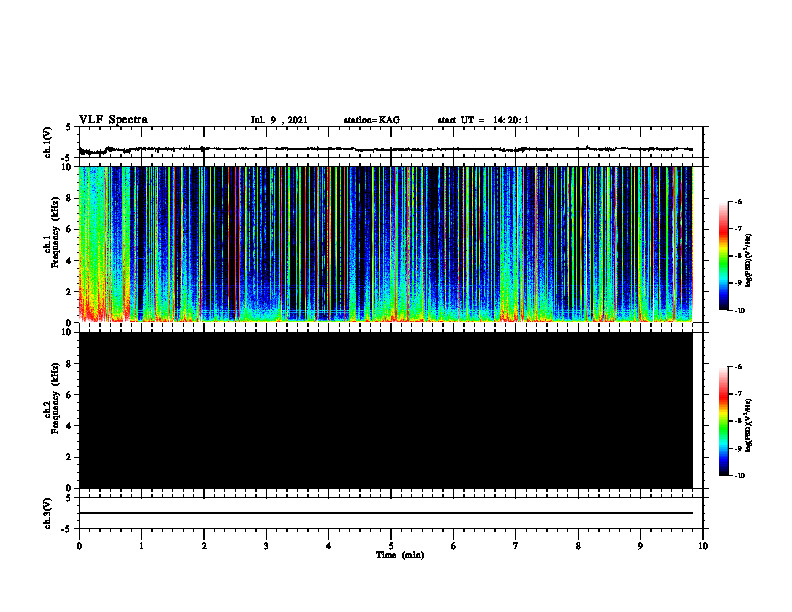Click the "-5" tick on ch.3(V) axis

pyautogui.click(x=67, y=529)
